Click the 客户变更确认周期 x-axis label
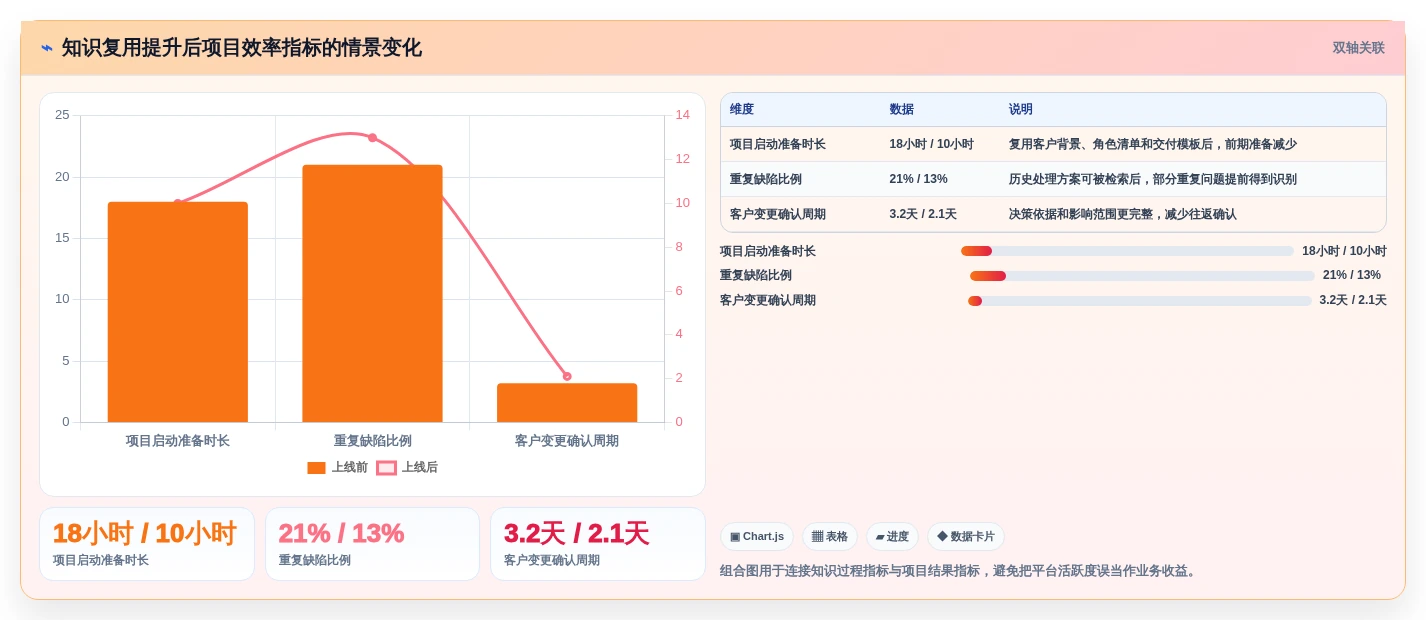1426x620 pixels. pyautogui.click(x=567, y=440)
